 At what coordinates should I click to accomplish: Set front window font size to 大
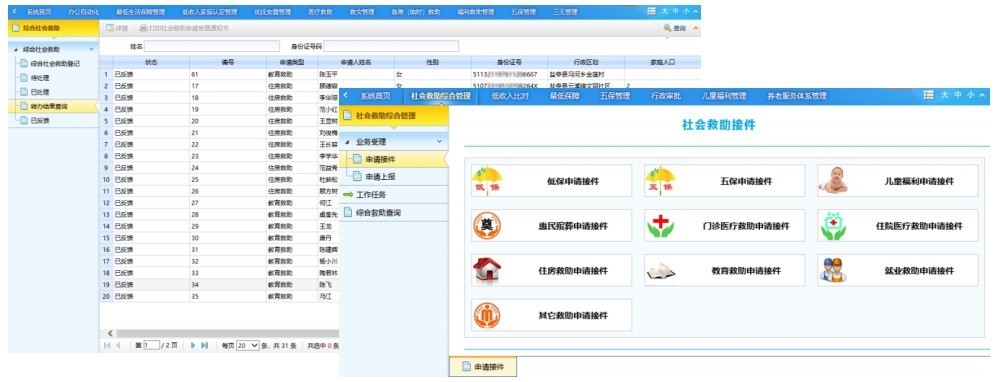click(x=944, y=95)
